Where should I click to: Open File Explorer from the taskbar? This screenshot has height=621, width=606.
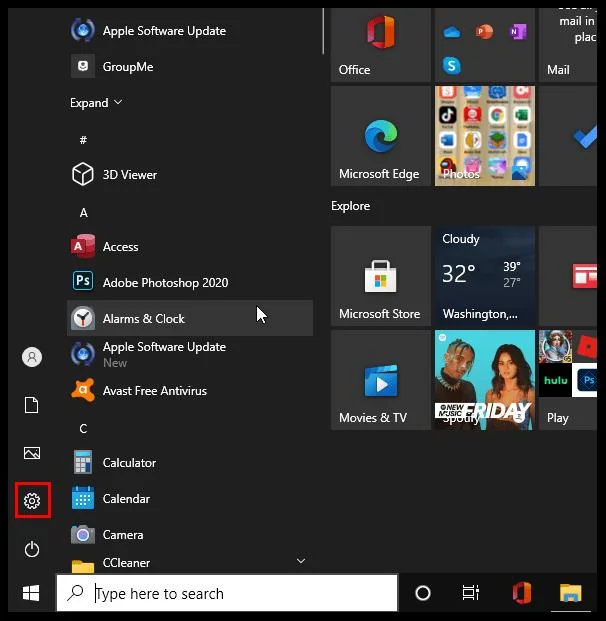tap(570, 593)
